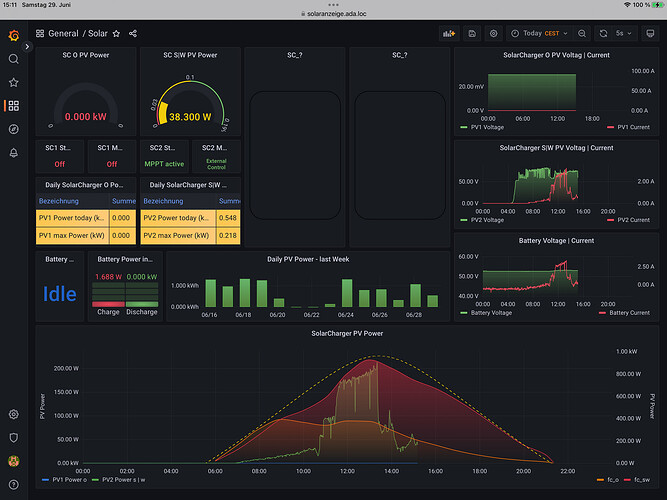The height and width of the screenshot is (500, 667).
Task: Click the 38.300 W gauge reading
Action: 190,117
